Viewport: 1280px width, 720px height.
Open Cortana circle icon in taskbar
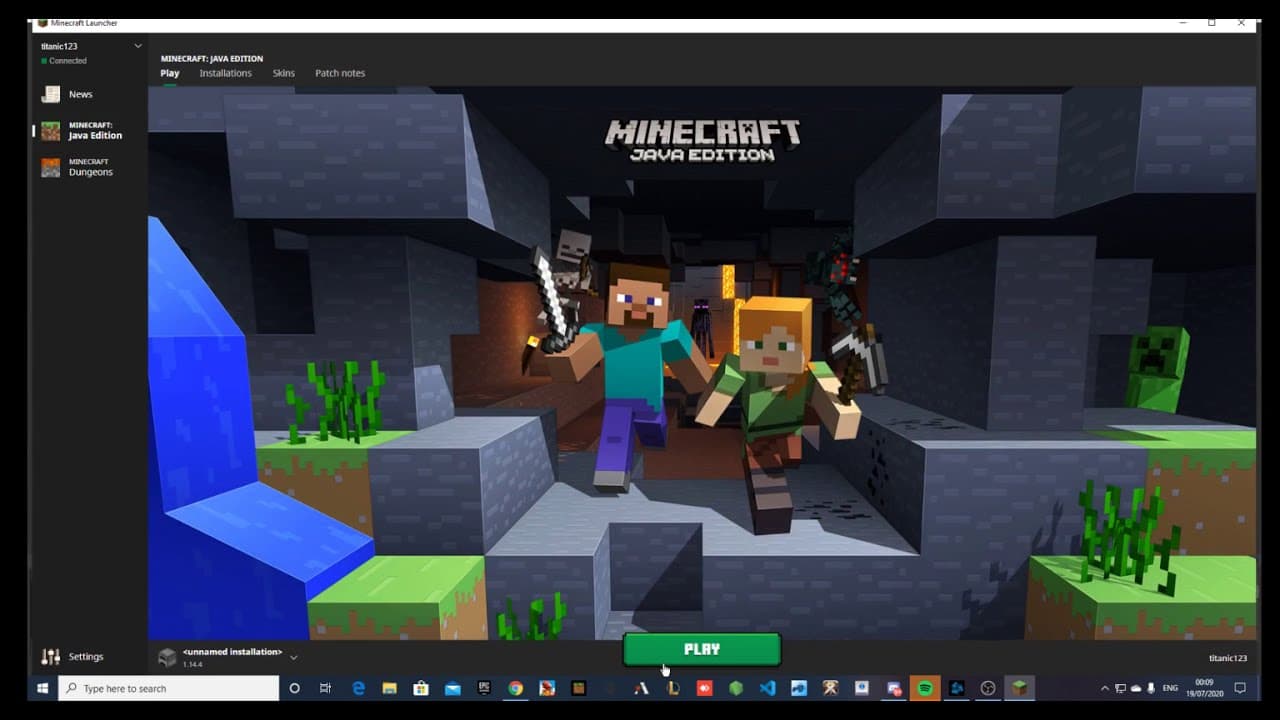tap(294, 688)
